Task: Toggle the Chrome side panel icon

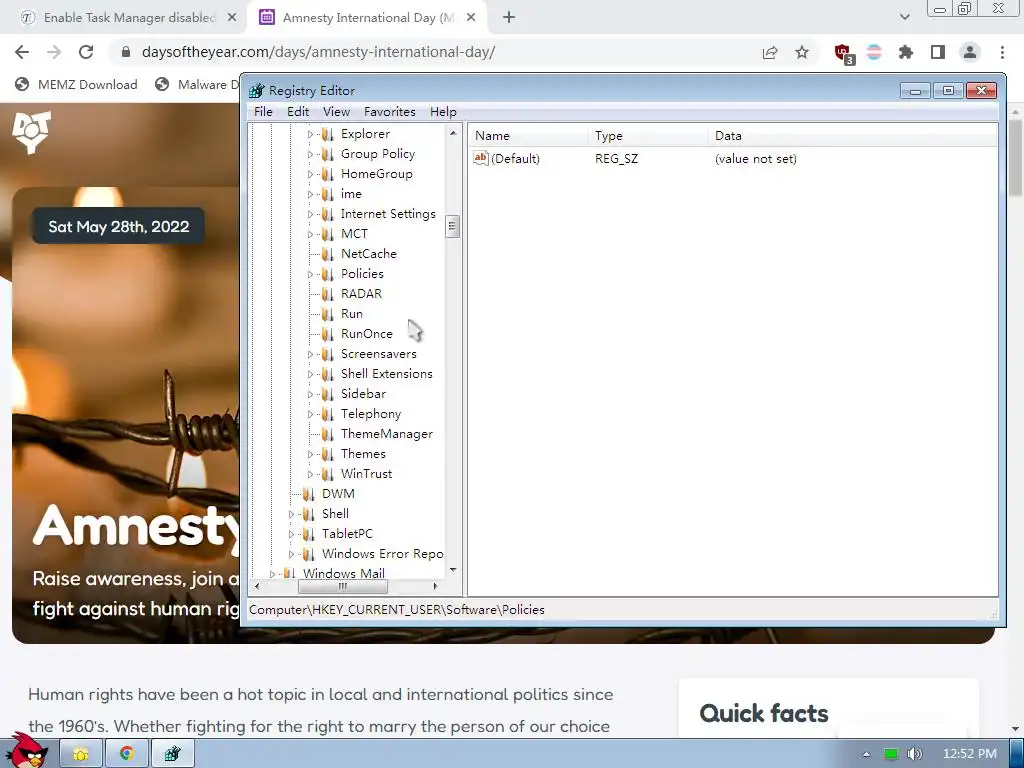Action: pos(938,52)
